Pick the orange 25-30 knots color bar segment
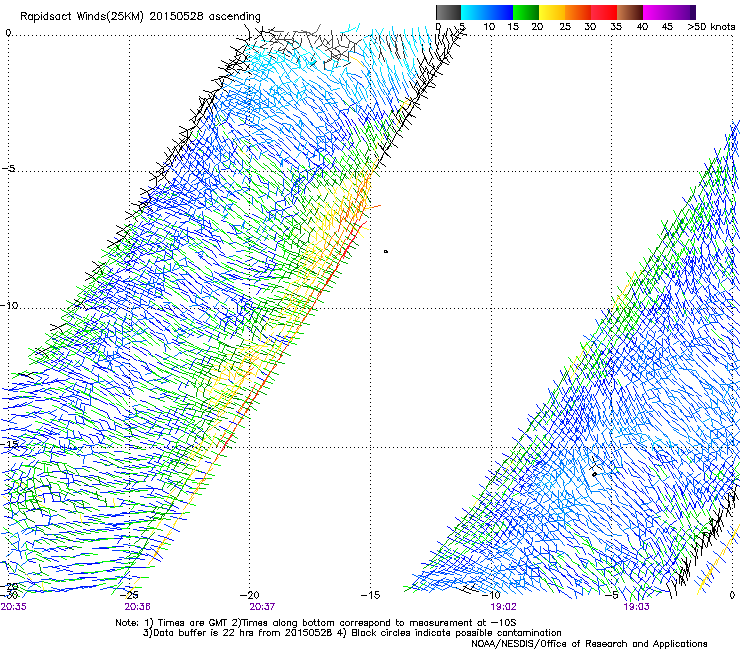The width and height of the screenshot is (740, 650). click(578, 12)
